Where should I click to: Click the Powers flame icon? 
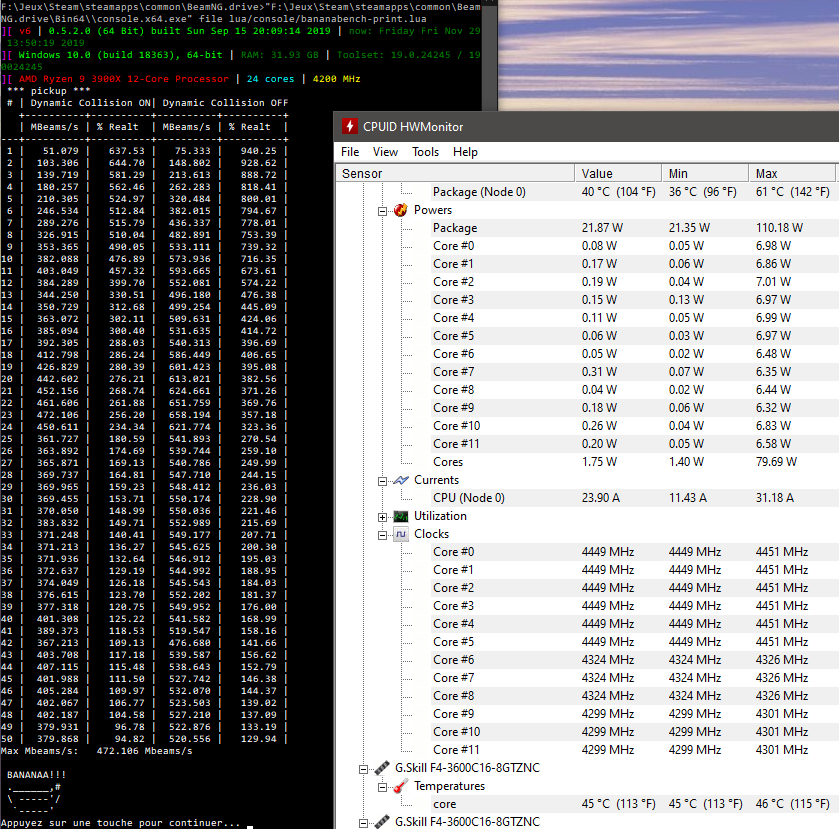point(400,210)
